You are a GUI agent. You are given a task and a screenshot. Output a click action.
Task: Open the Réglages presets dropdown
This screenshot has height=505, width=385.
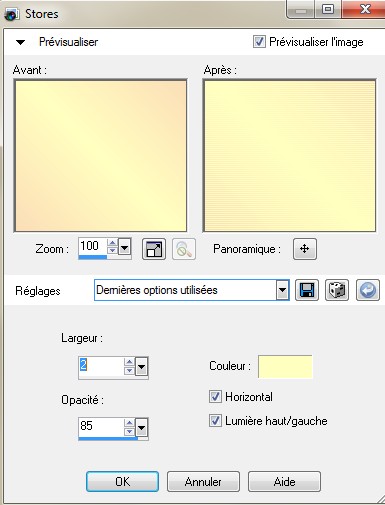[x=282, y=290]
